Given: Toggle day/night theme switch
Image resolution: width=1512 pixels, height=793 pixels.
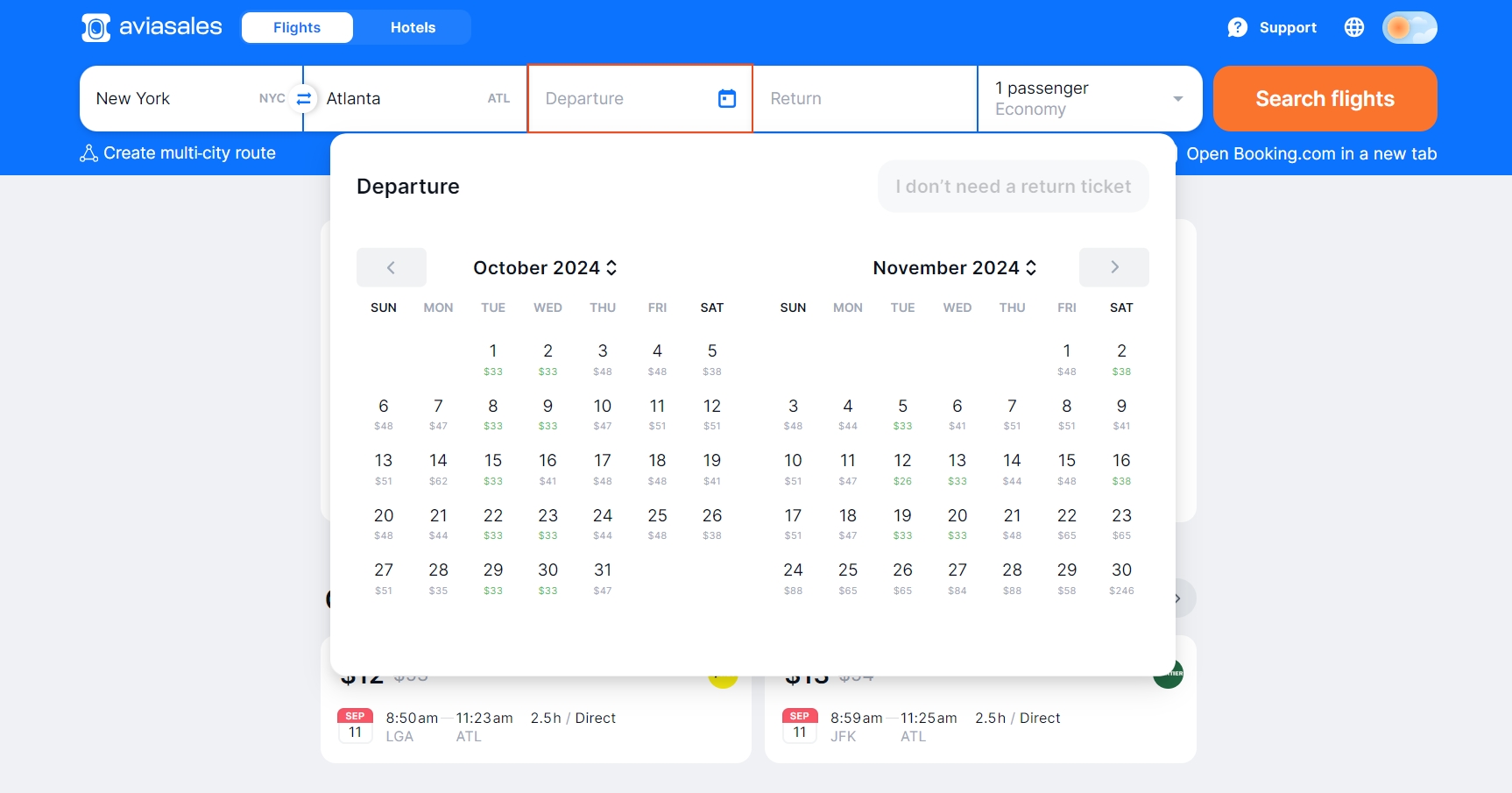Looking at the screenshot, I should (1410, 28).
